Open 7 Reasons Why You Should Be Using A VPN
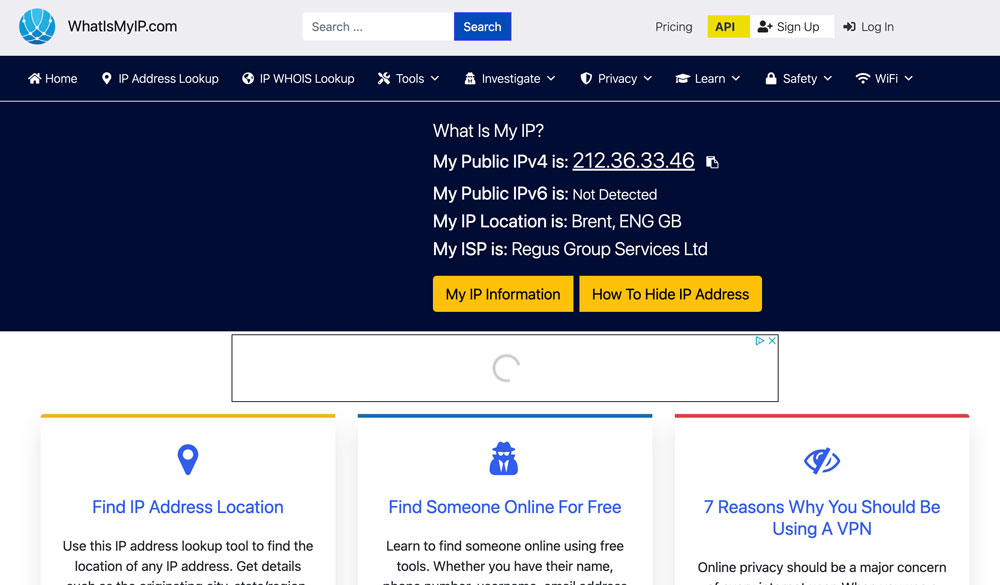1000x585 pixels. 822,517
